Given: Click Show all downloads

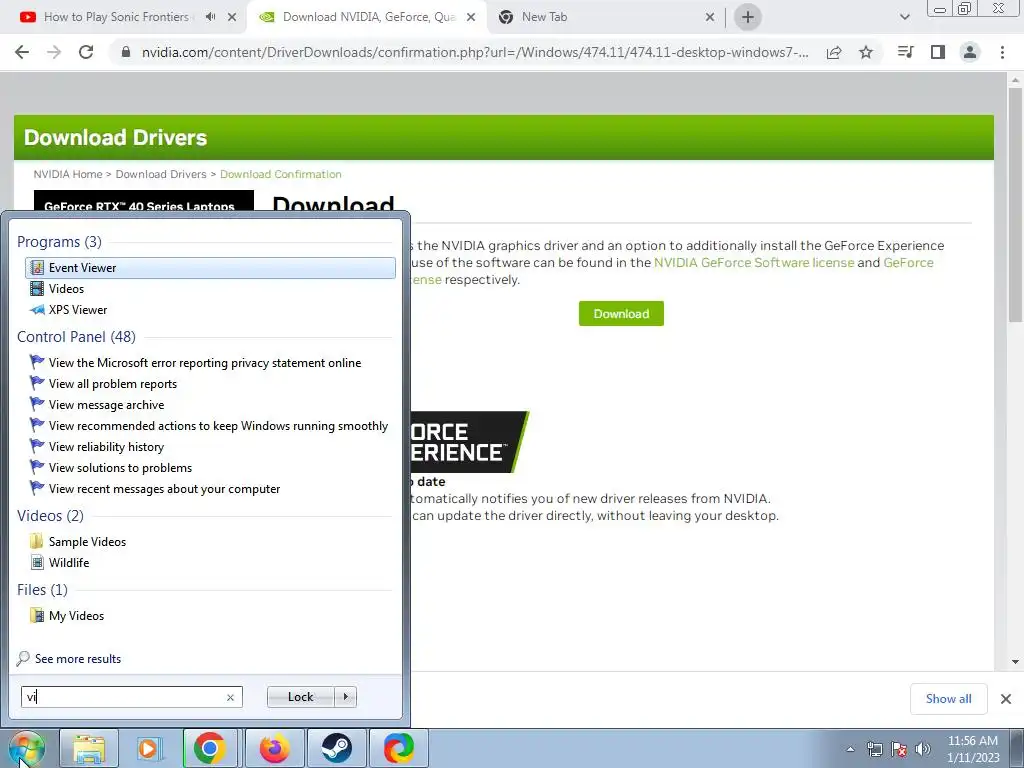Looking at the screenshot, I should click(x=948, y=699).
